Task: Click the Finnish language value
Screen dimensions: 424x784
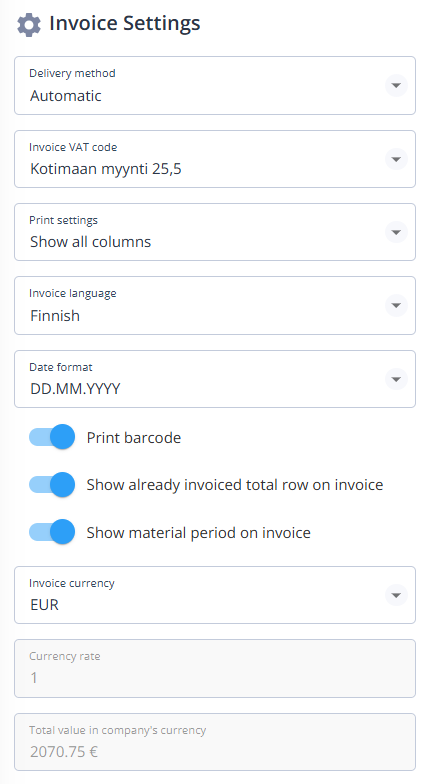Action: tap(55, 316)
